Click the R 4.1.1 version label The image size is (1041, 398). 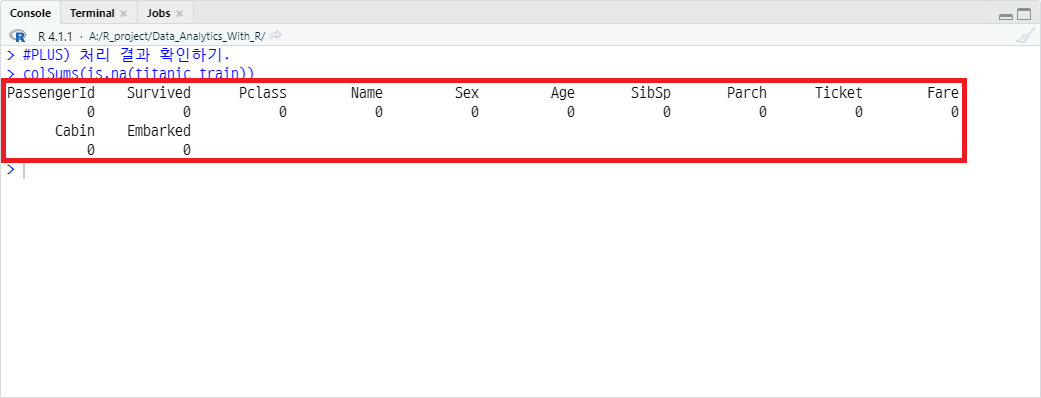tap(55, 36)
